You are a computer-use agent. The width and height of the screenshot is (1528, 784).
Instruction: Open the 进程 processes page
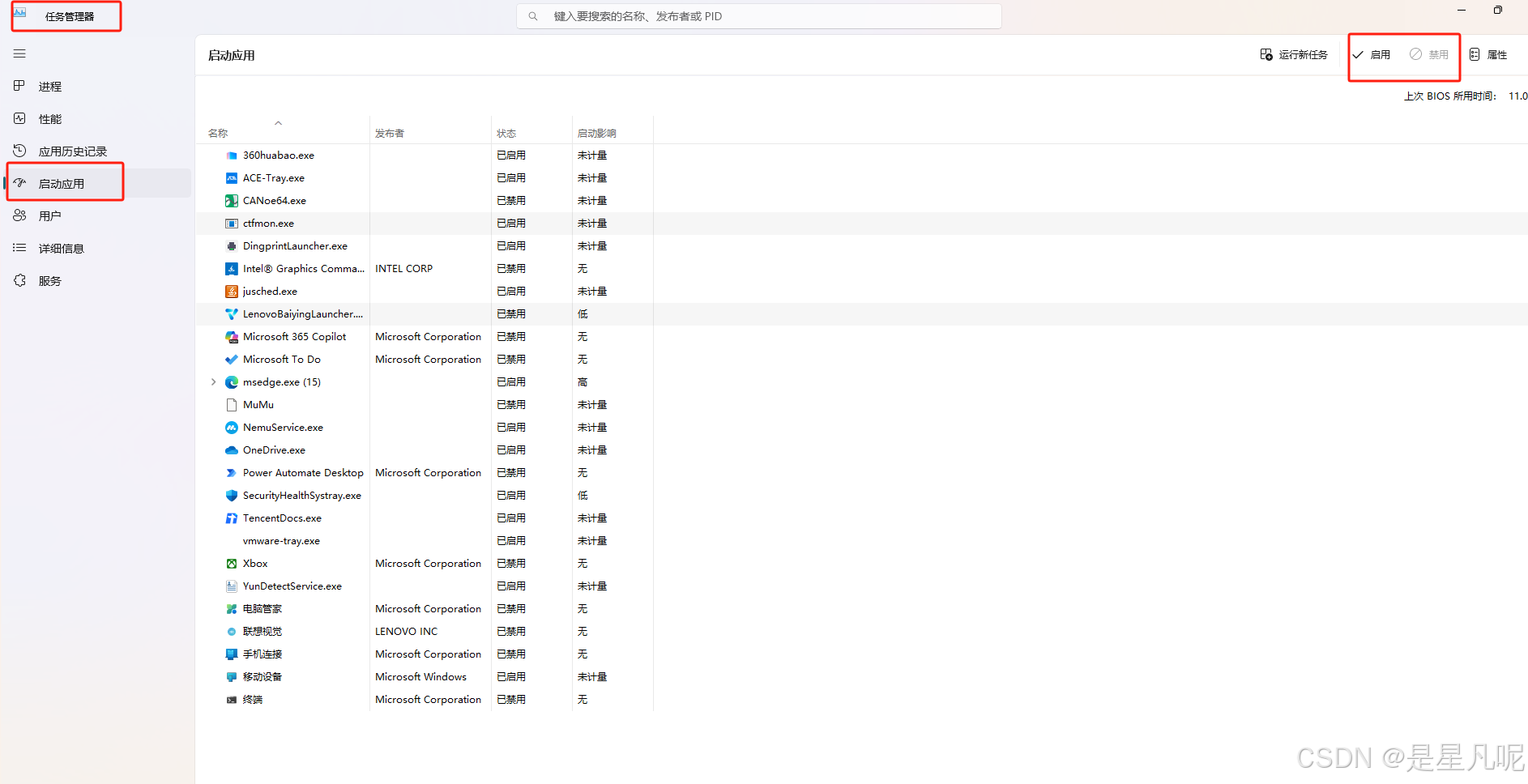(x=50, y=87)
